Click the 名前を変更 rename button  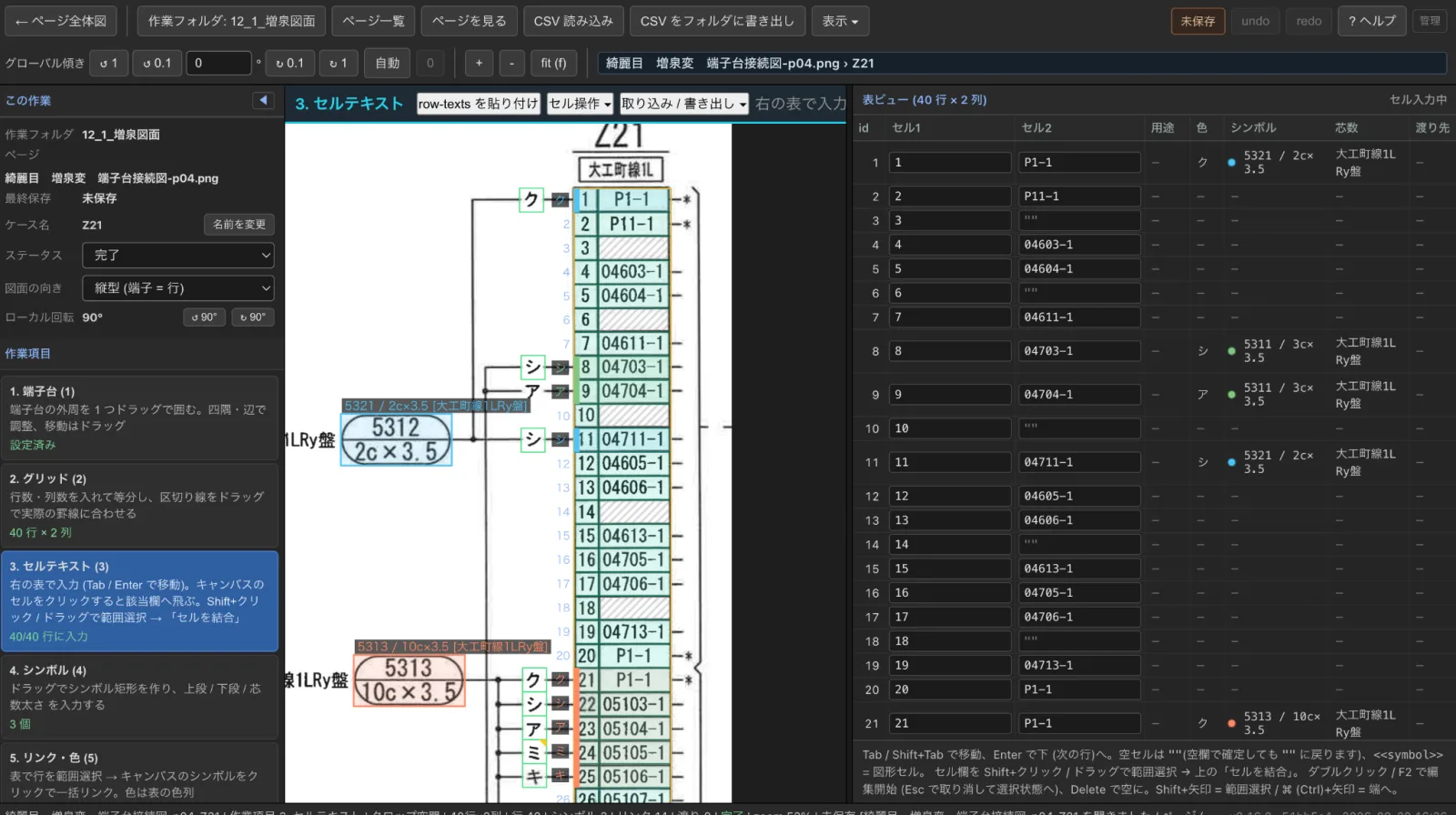[x=239, y=225]
